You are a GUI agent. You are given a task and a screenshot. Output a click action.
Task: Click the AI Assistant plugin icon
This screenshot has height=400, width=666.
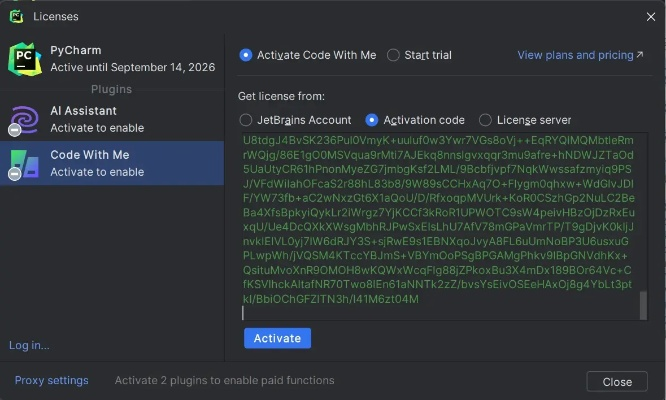coord(23,119)
